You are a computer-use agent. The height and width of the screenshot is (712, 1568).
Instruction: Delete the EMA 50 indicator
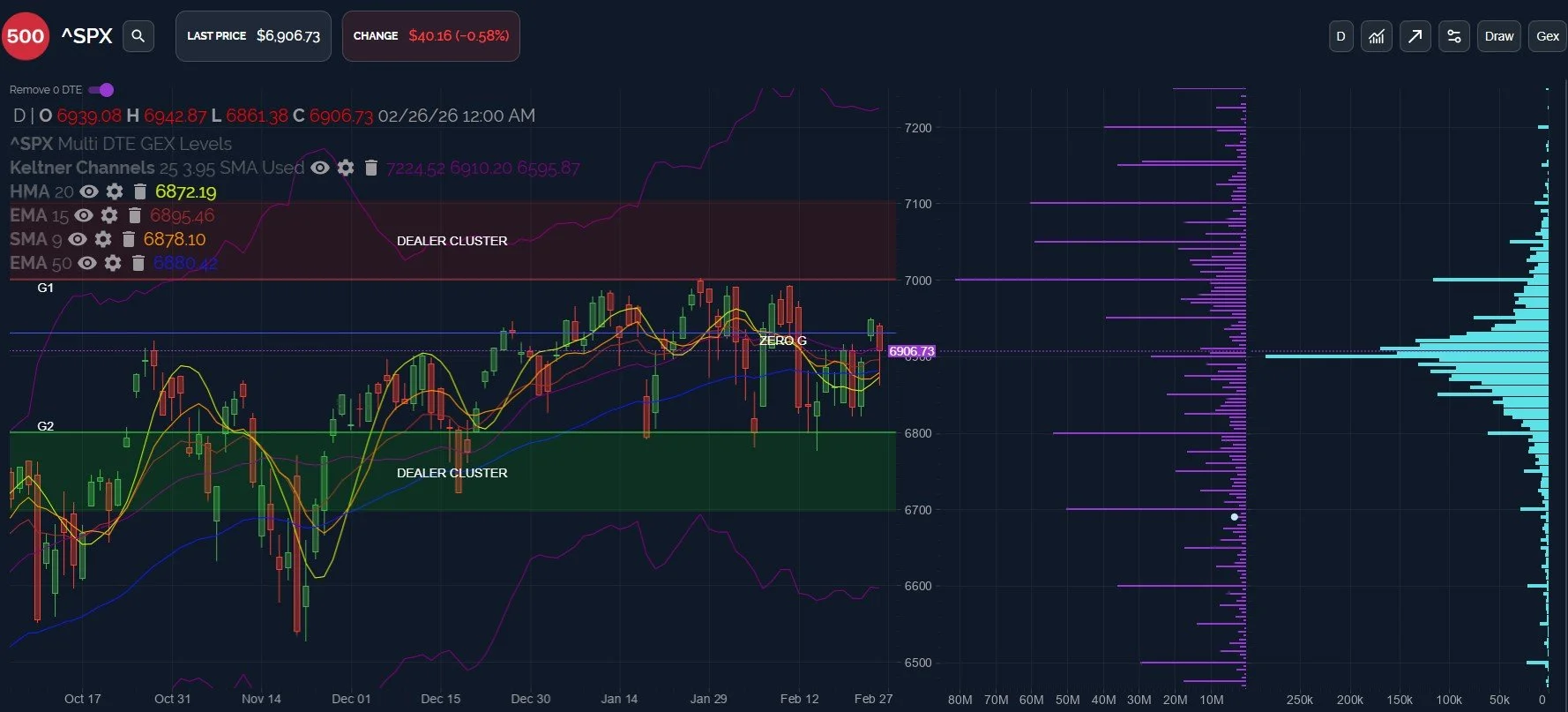[x=138, y=263]
